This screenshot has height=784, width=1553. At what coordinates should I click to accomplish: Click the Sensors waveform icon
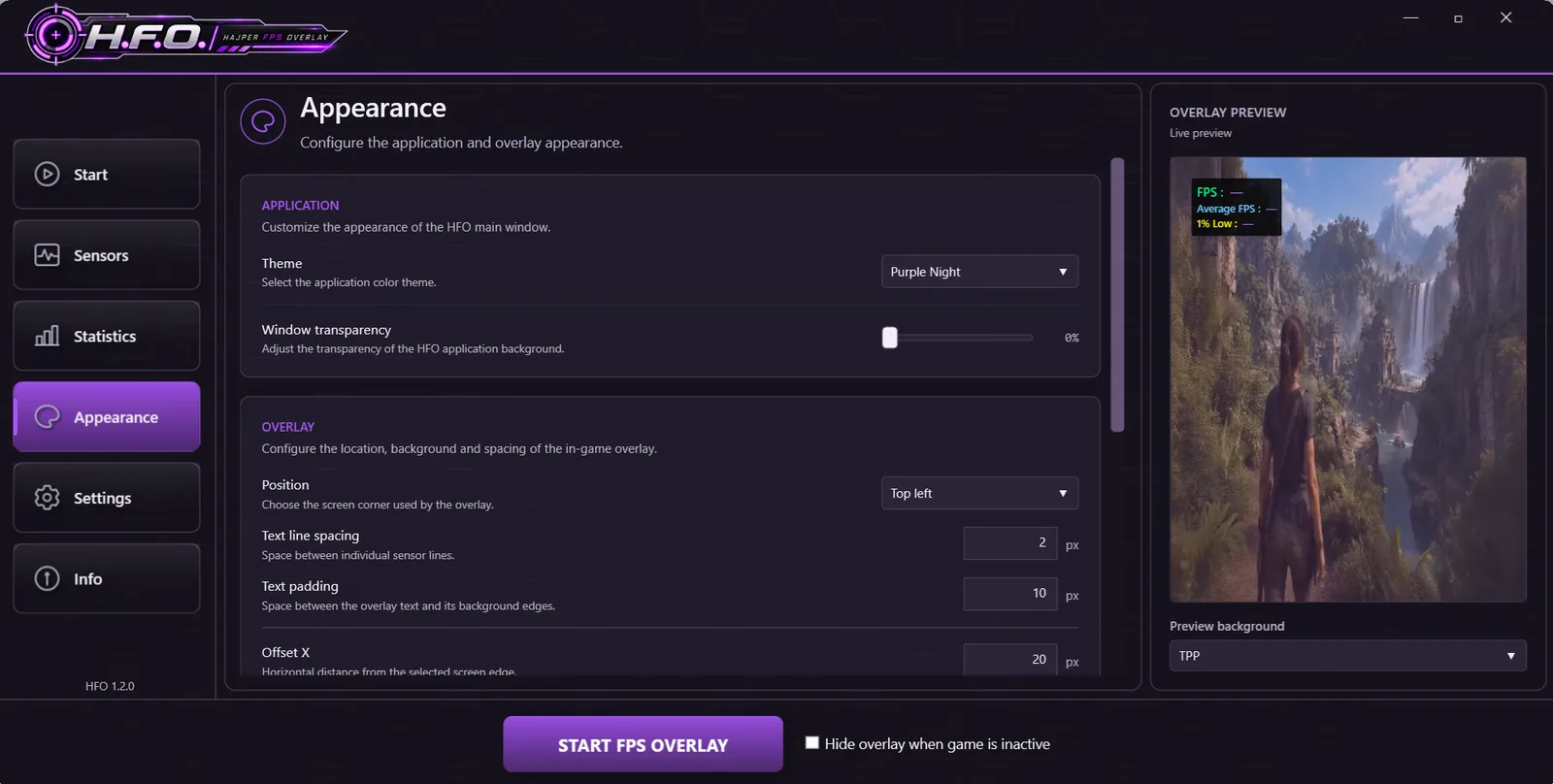click(47, 255)
